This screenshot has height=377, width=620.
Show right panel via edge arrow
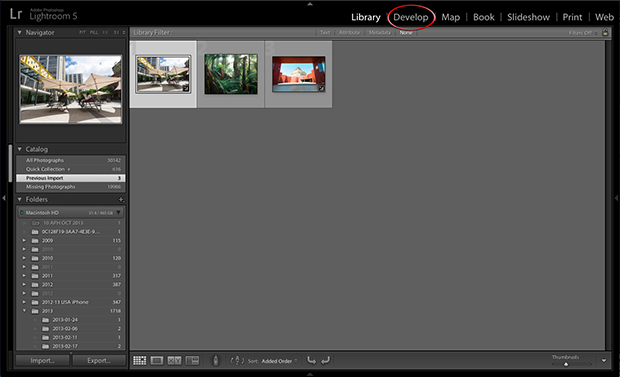(616, 197)
